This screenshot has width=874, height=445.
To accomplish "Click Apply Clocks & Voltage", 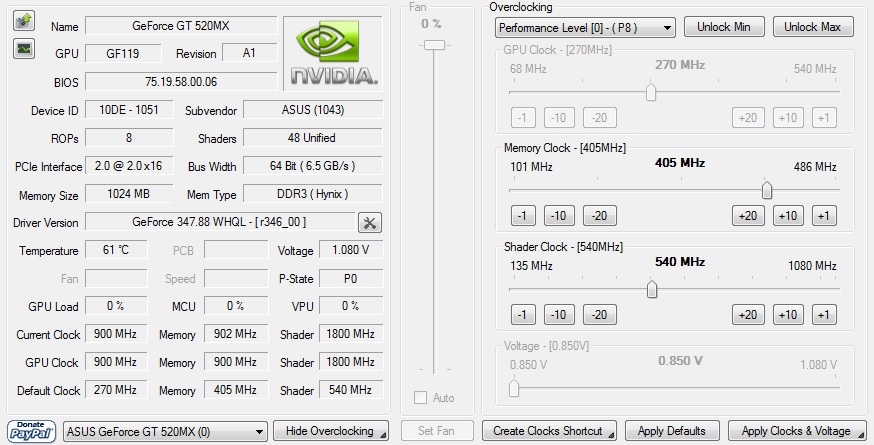I will [x=796, y=431].
